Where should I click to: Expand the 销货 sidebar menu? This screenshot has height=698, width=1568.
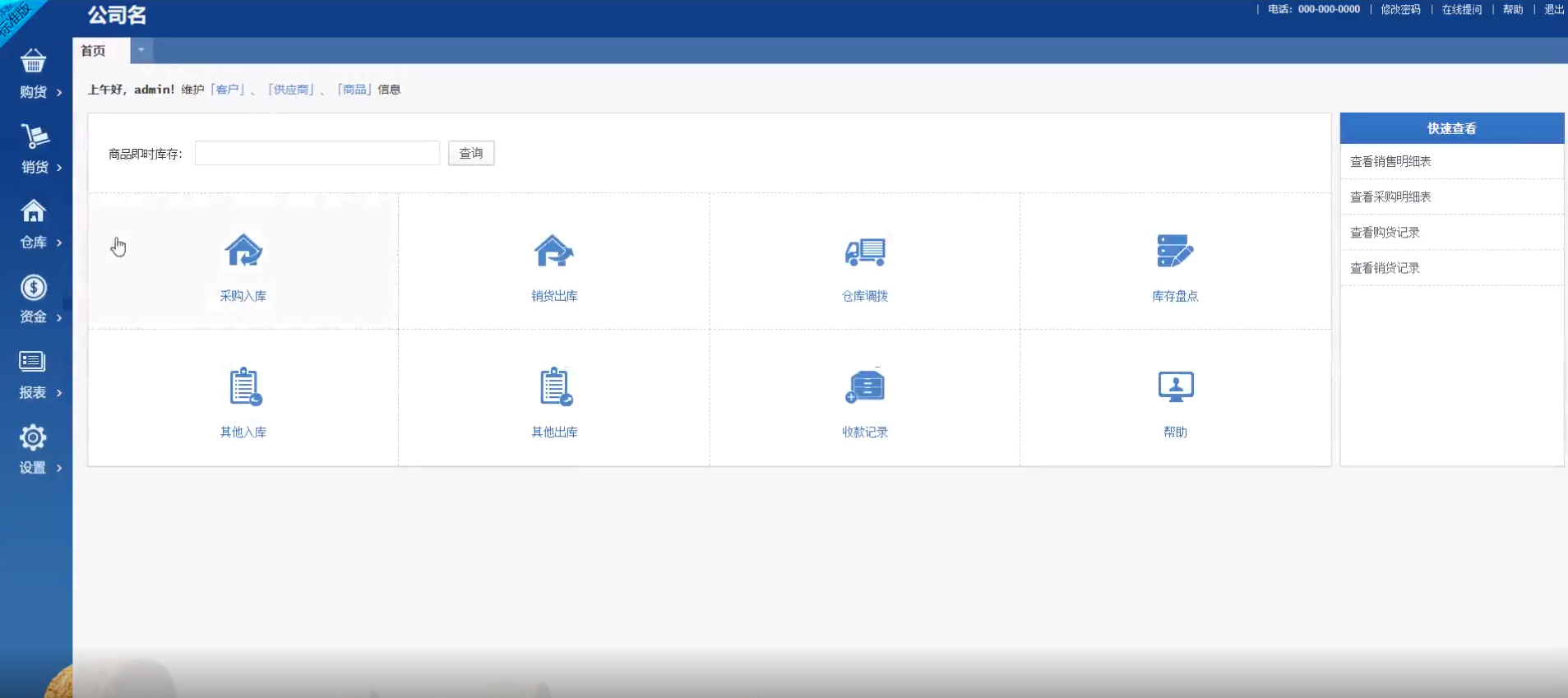35,149
